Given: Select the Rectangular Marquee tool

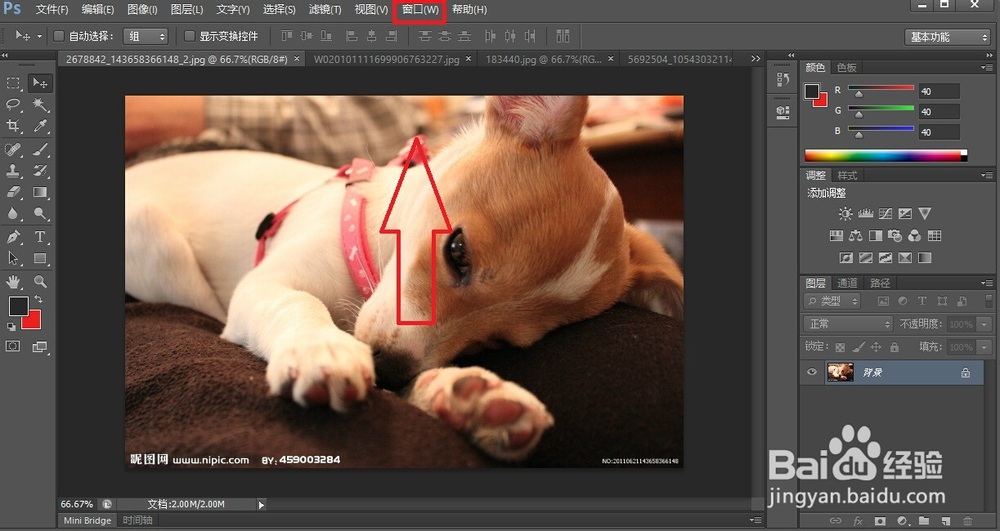Looking at the screenshot, I should click(x=13, y=84).
